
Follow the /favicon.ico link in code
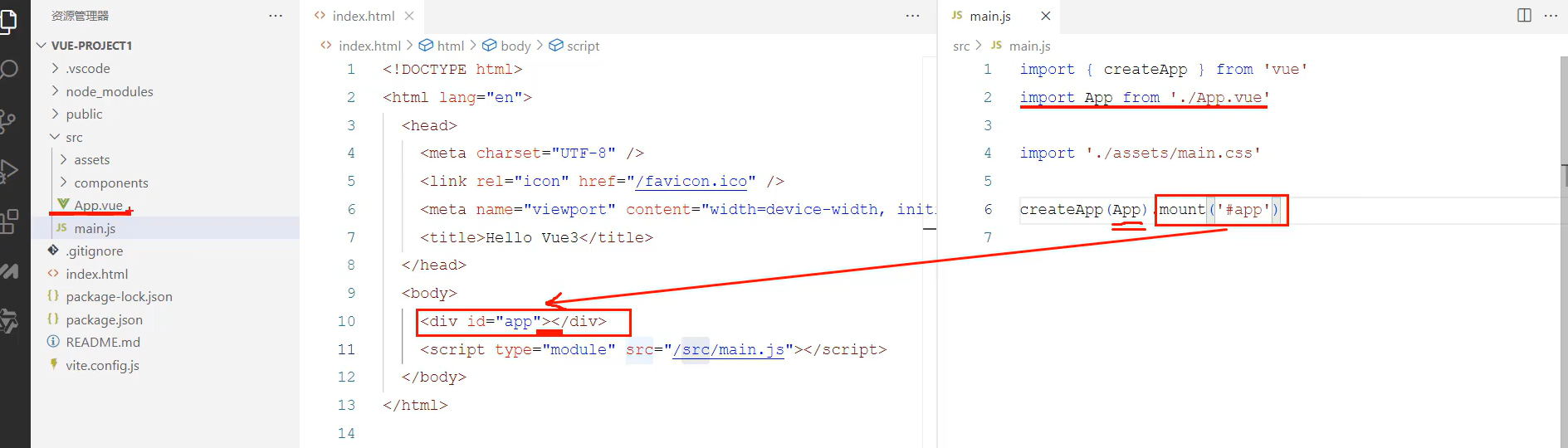[x=691, y=181]
